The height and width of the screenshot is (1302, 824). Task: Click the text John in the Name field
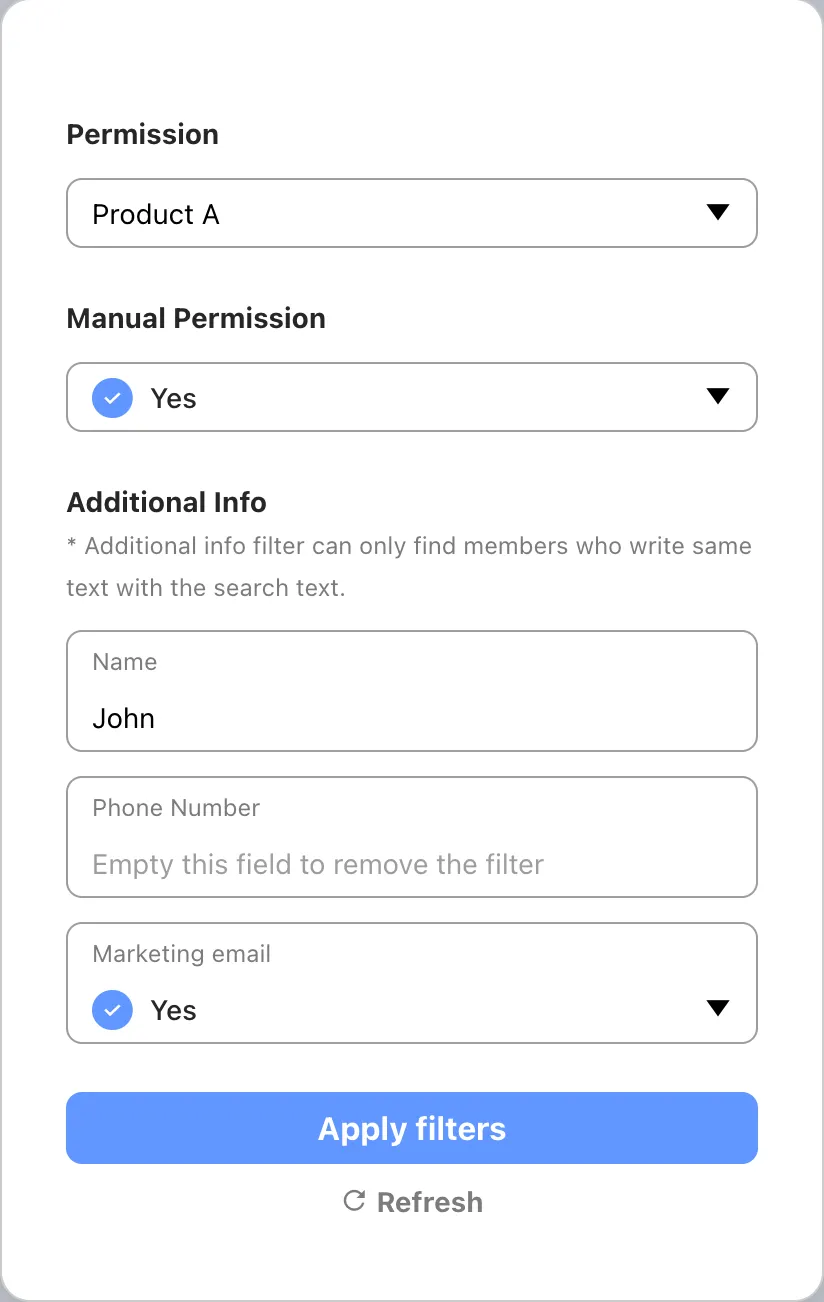pyautogui.click(x=124, y=718)
